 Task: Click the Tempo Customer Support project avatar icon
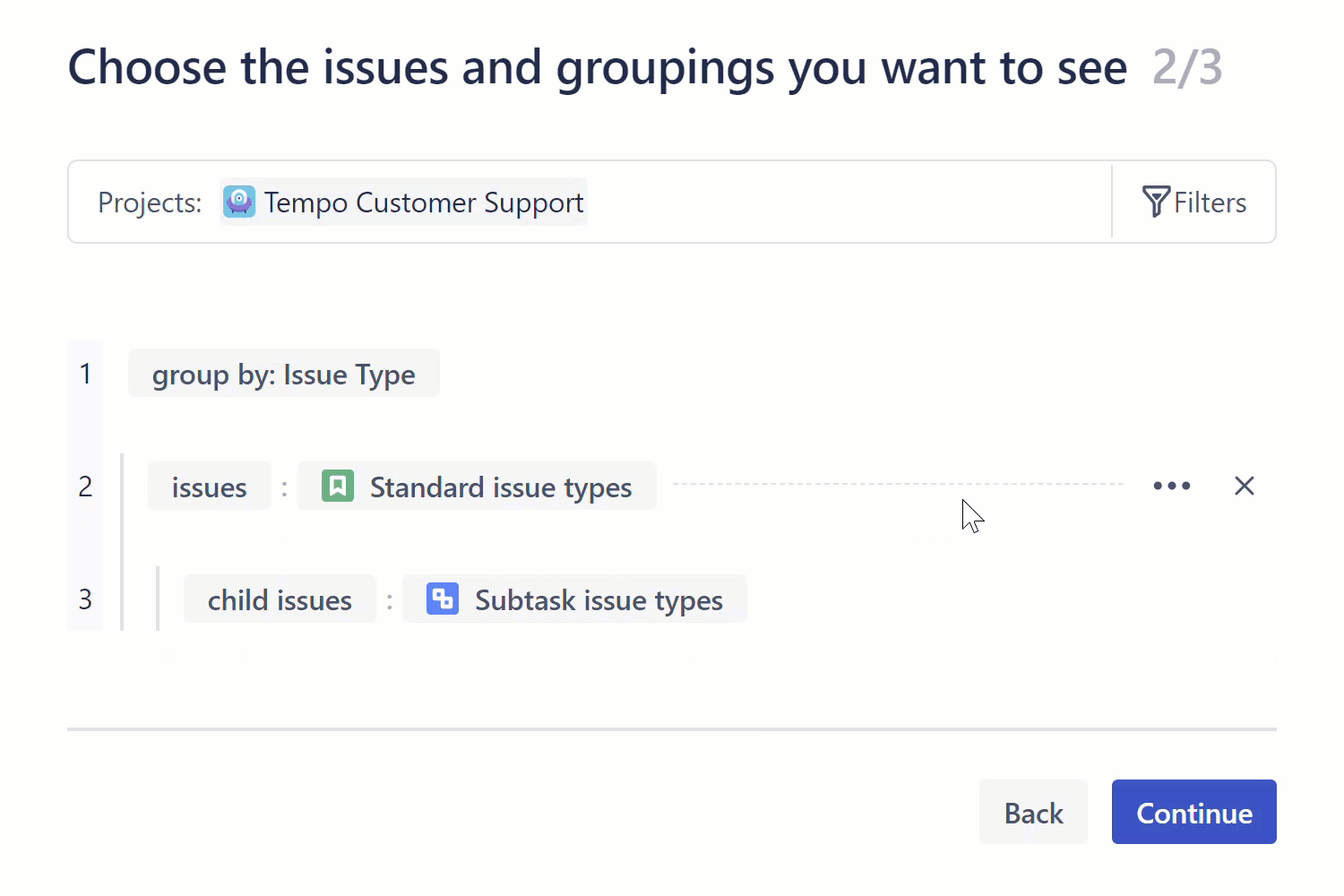point(239,202)
